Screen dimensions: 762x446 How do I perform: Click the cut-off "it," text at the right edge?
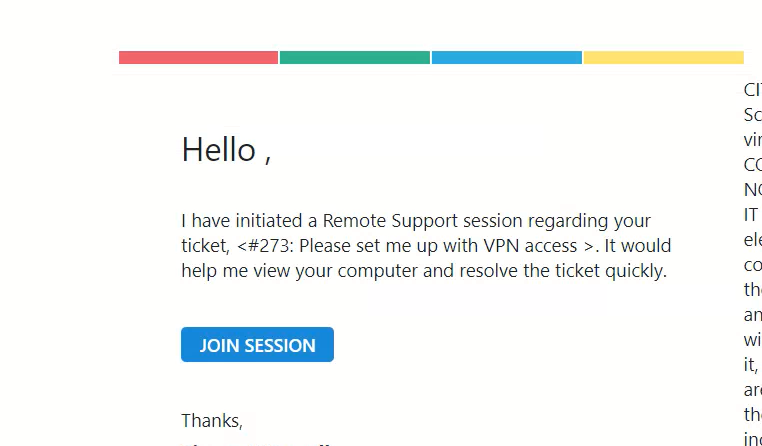(x=752, y=363)
